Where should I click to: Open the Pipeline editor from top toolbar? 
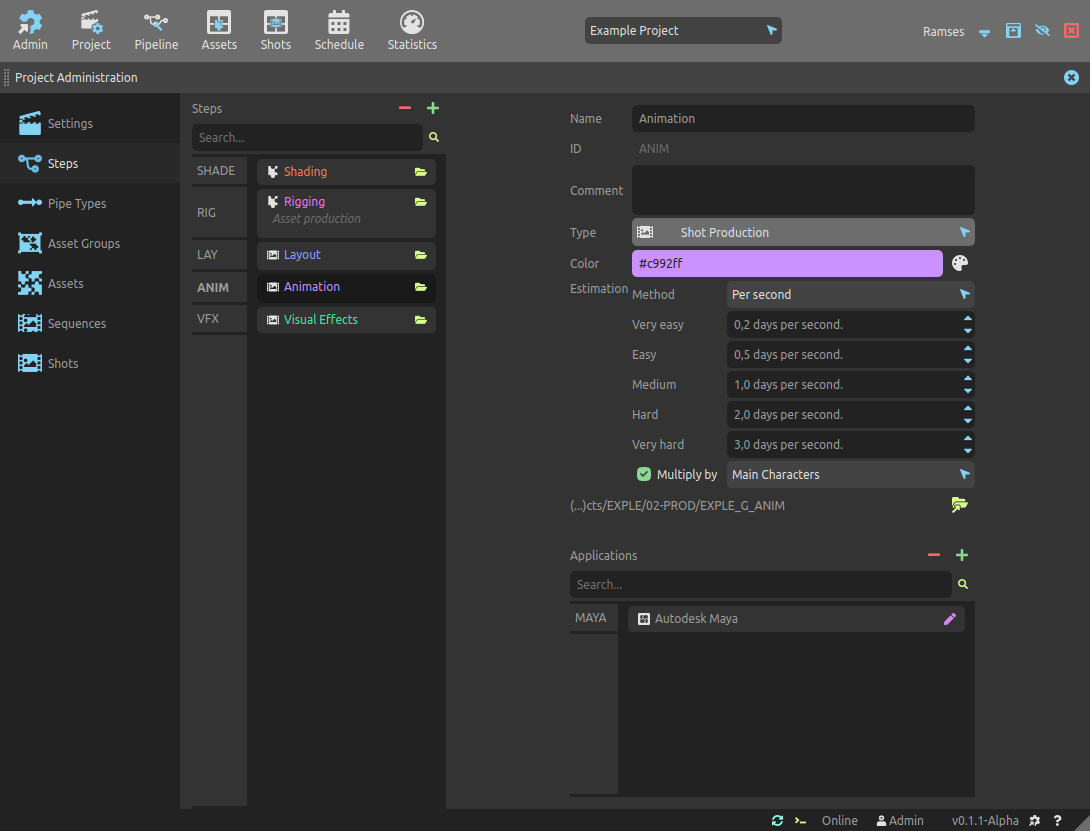tap(156, 30)
